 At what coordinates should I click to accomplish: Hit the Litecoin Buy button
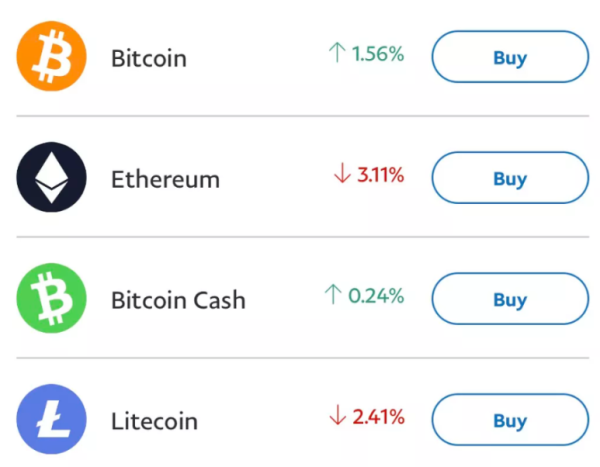click(510, 420)
